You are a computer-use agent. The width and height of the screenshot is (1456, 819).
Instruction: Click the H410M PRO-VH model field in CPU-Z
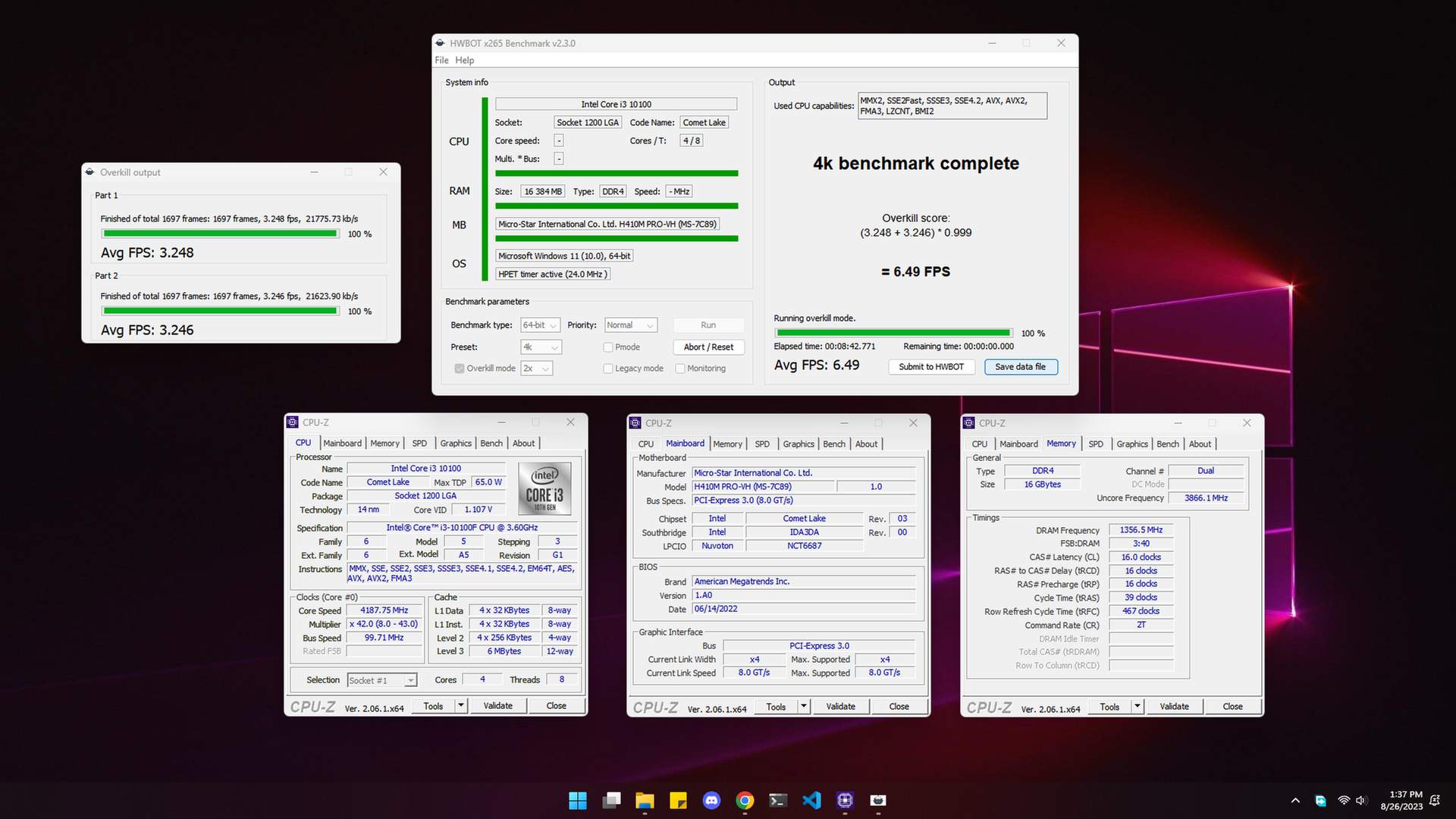click(x=764, y=487)
